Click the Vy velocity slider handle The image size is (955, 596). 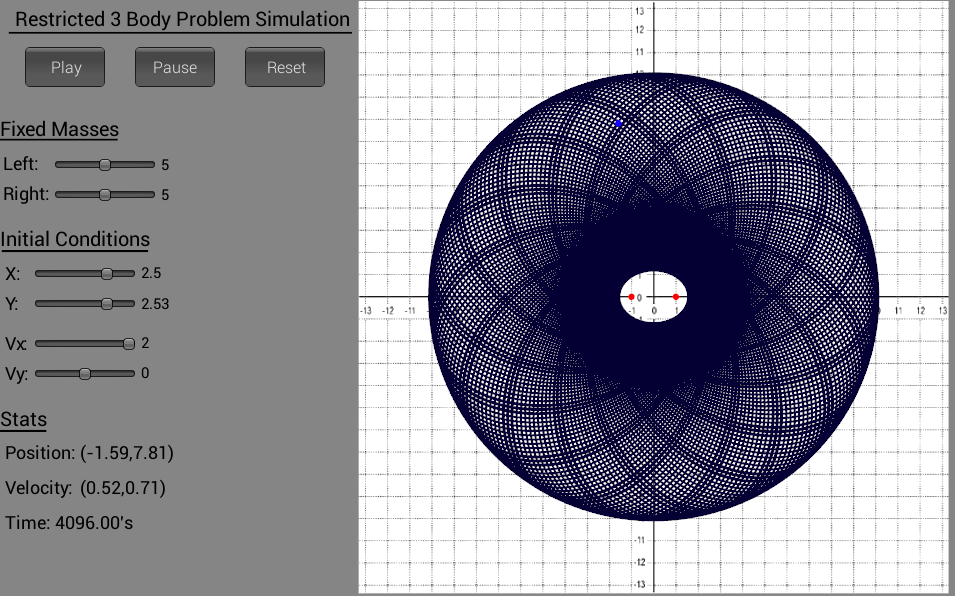pos(85,374)
